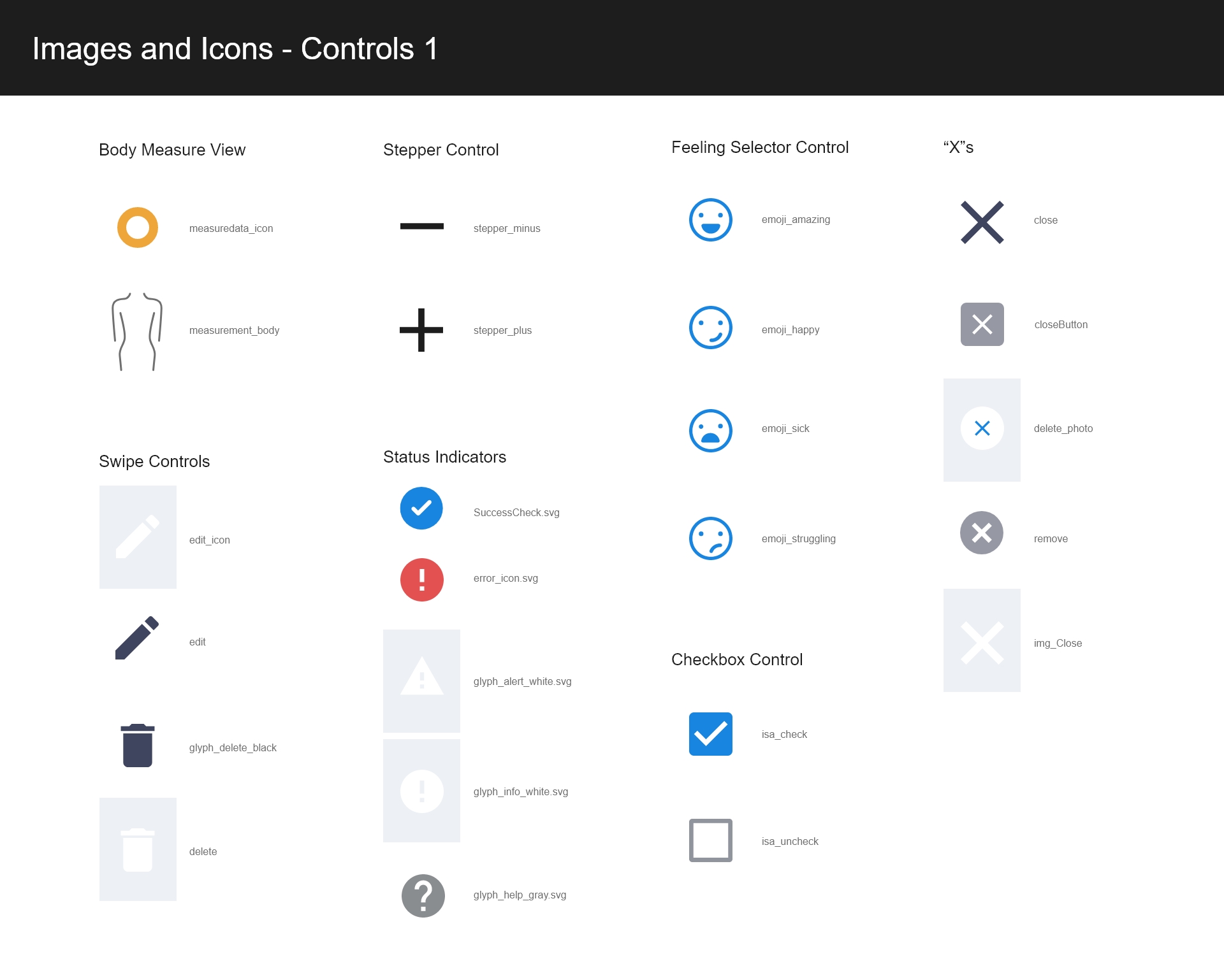Click the blue SuccessCheck circle

click(421, 508)
